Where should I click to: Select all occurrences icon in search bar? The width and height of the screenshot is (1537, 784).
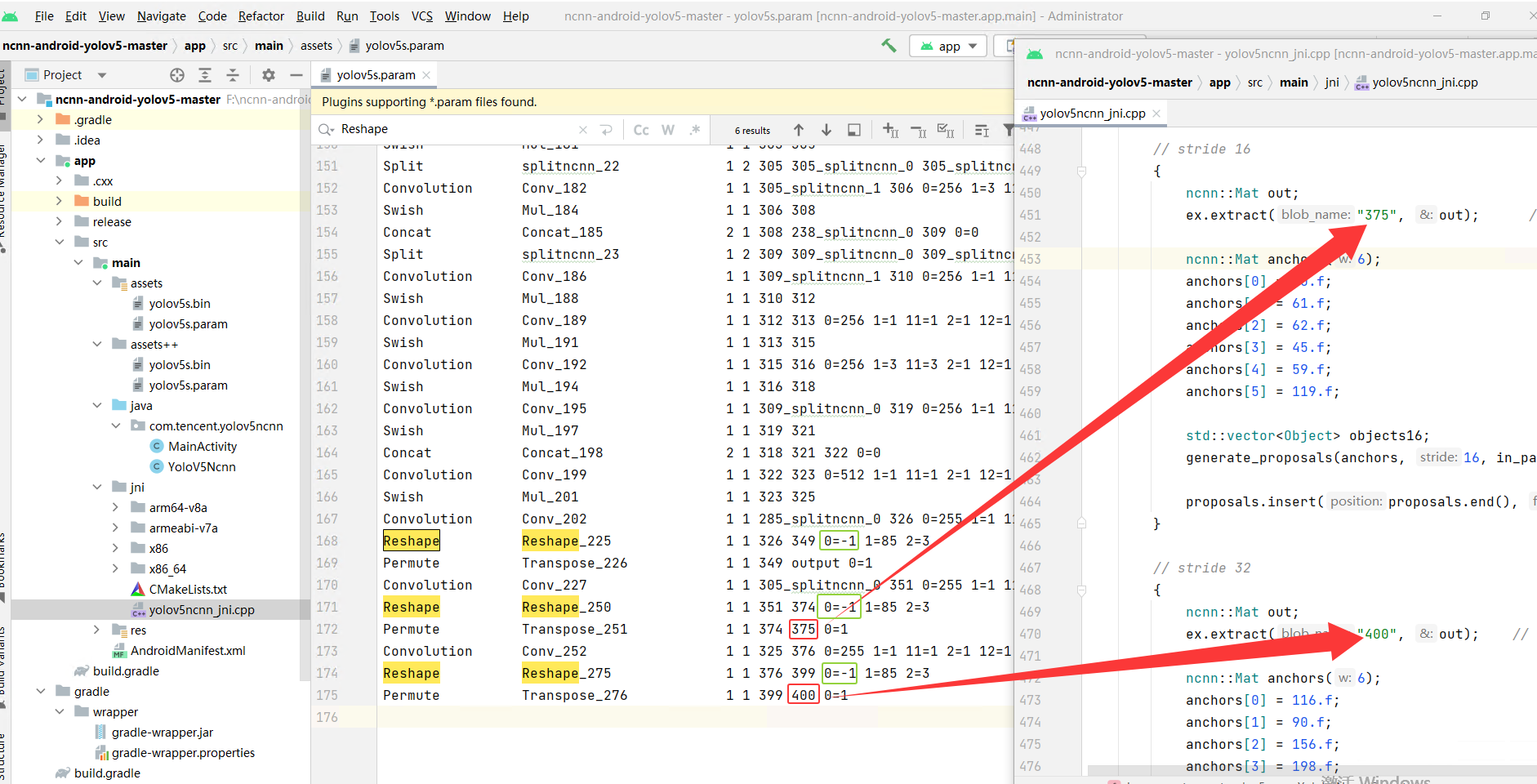[947, 130]
